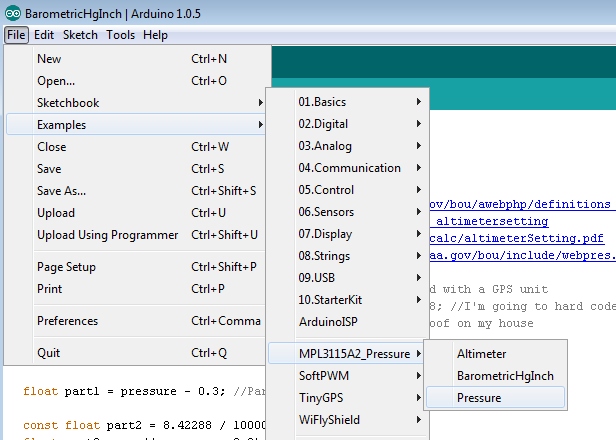Expand the 03.Analog examples submenu
616x440 pixels.
point(348,146)
